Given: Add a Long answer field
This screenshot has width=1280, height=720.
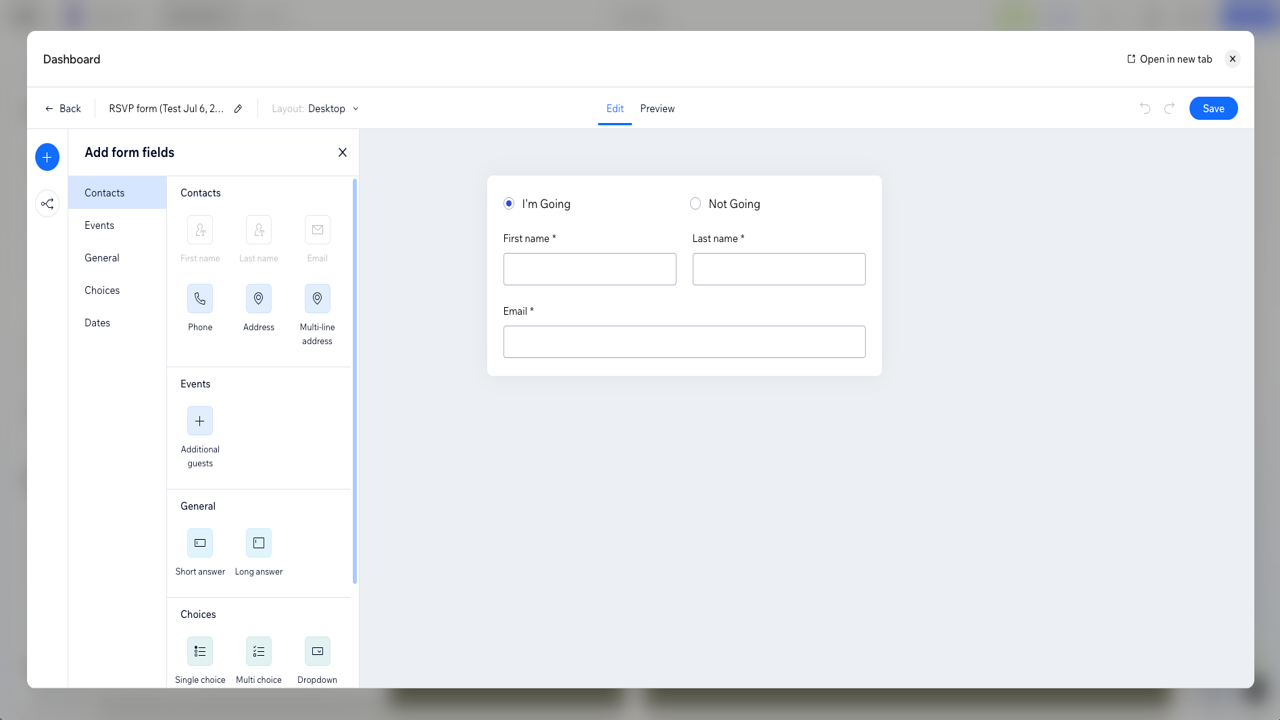Looking at the screenshot, I should [258, 543].
